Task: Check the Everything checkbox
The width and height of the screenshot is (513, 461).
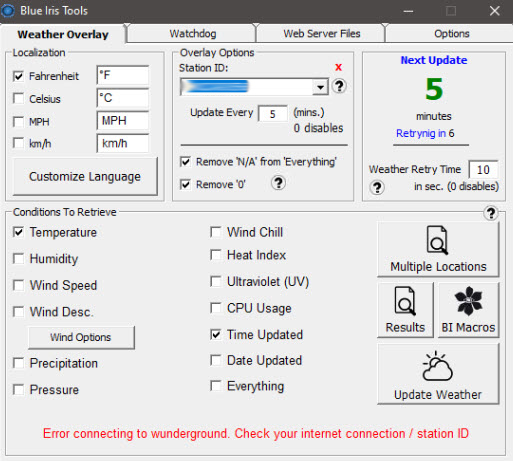Action: click(x=216, y=386)
